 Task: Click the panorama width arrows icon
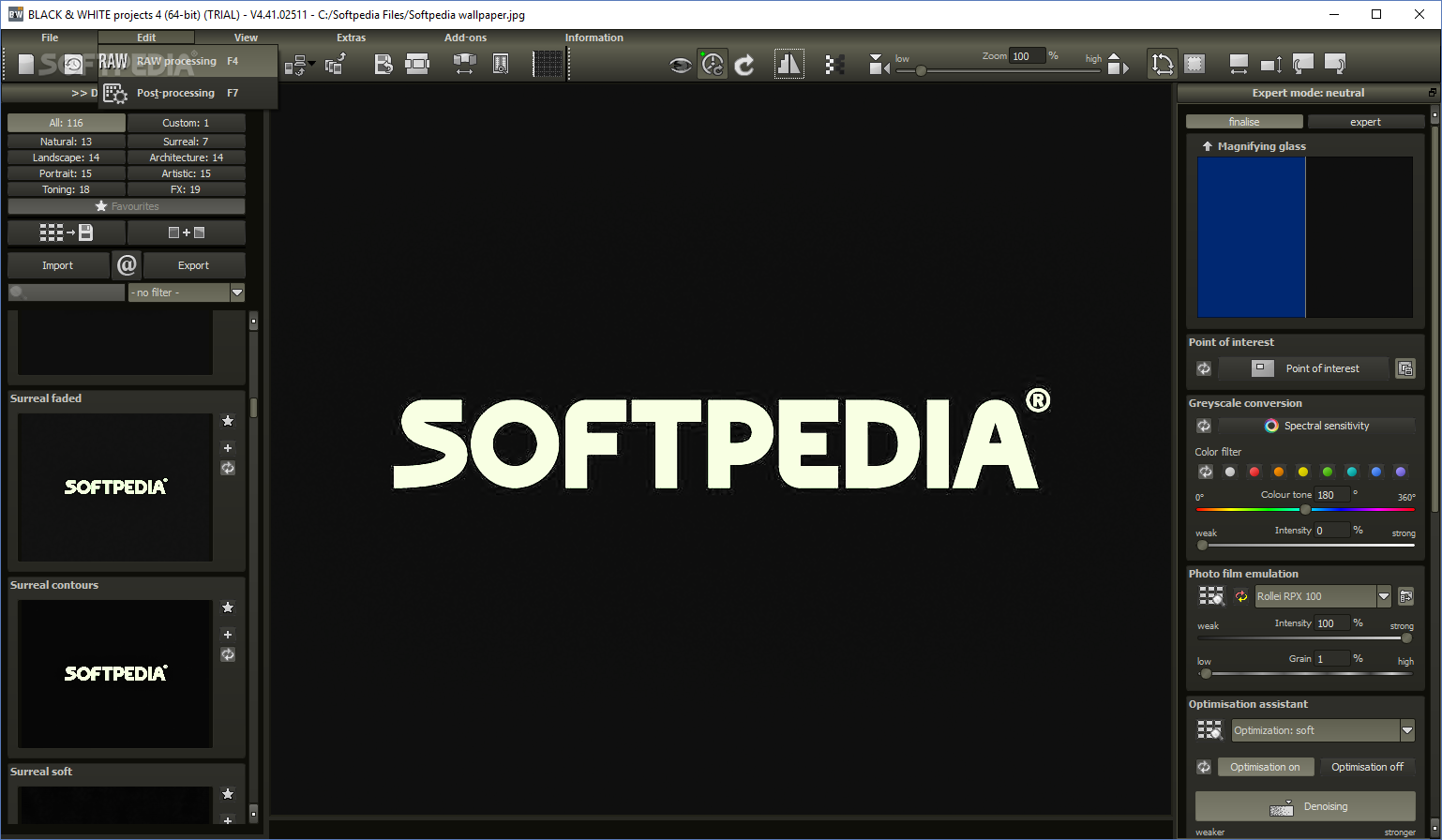(465, 64)
